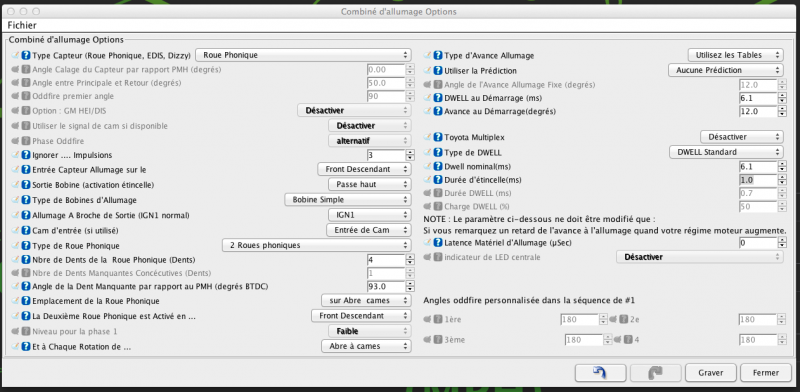Open Utilisez les Tables dropdown

coord(735,55)
